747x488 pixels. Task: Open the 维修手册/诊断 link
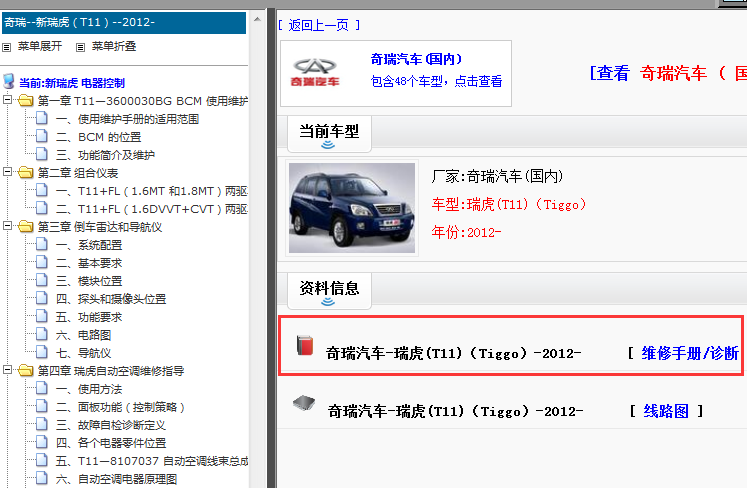click(690, 353)
